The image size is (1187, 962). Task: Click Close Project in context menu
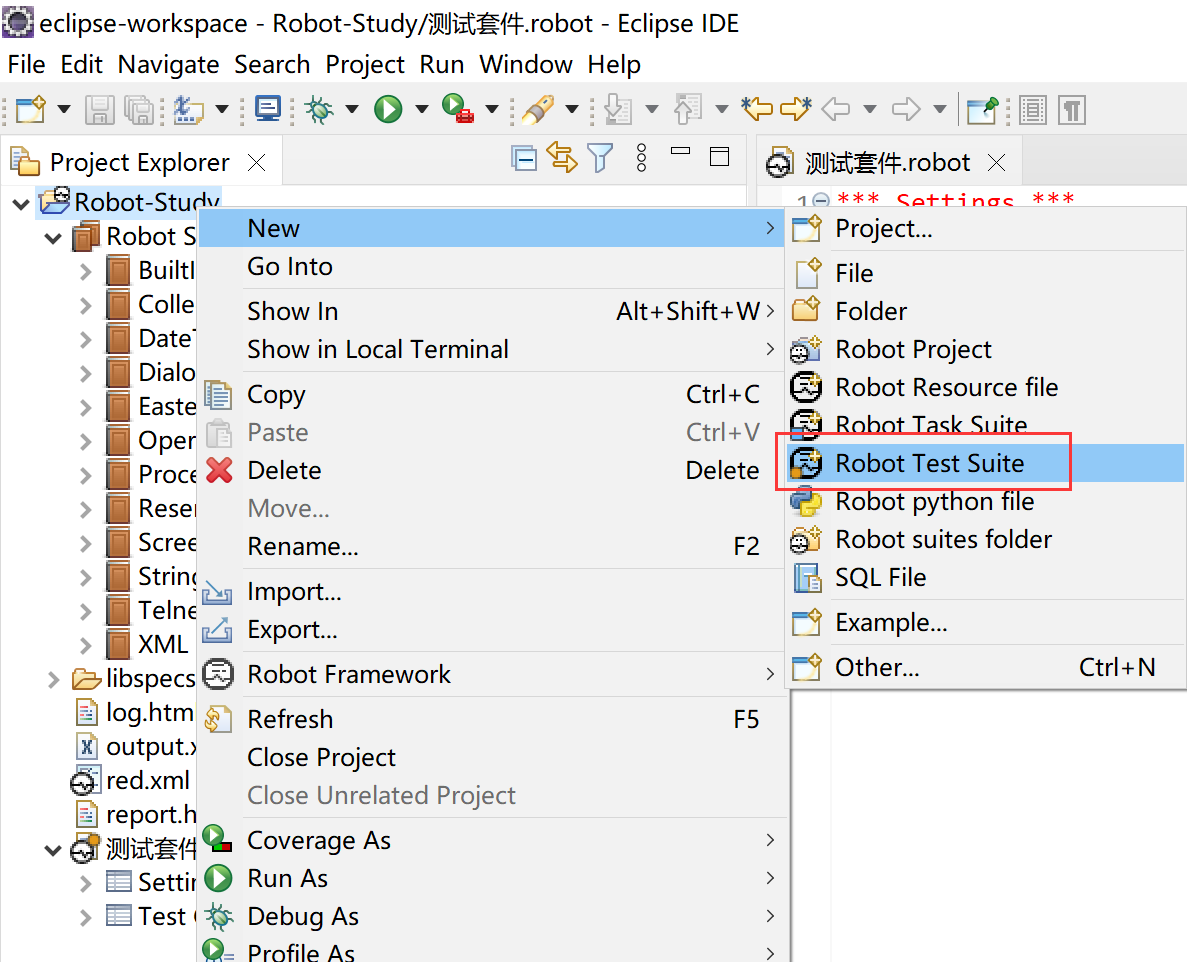click(x=491, y=757)
